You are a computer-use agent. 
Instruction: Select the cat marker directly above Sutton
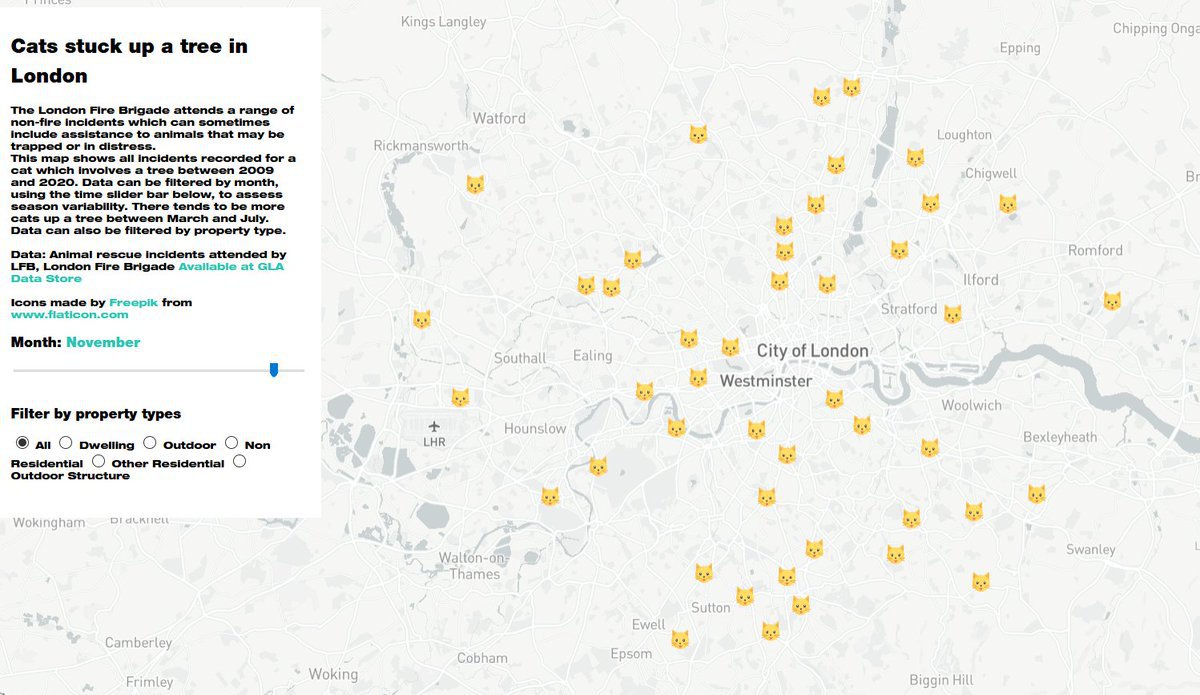tap(704, 573)
